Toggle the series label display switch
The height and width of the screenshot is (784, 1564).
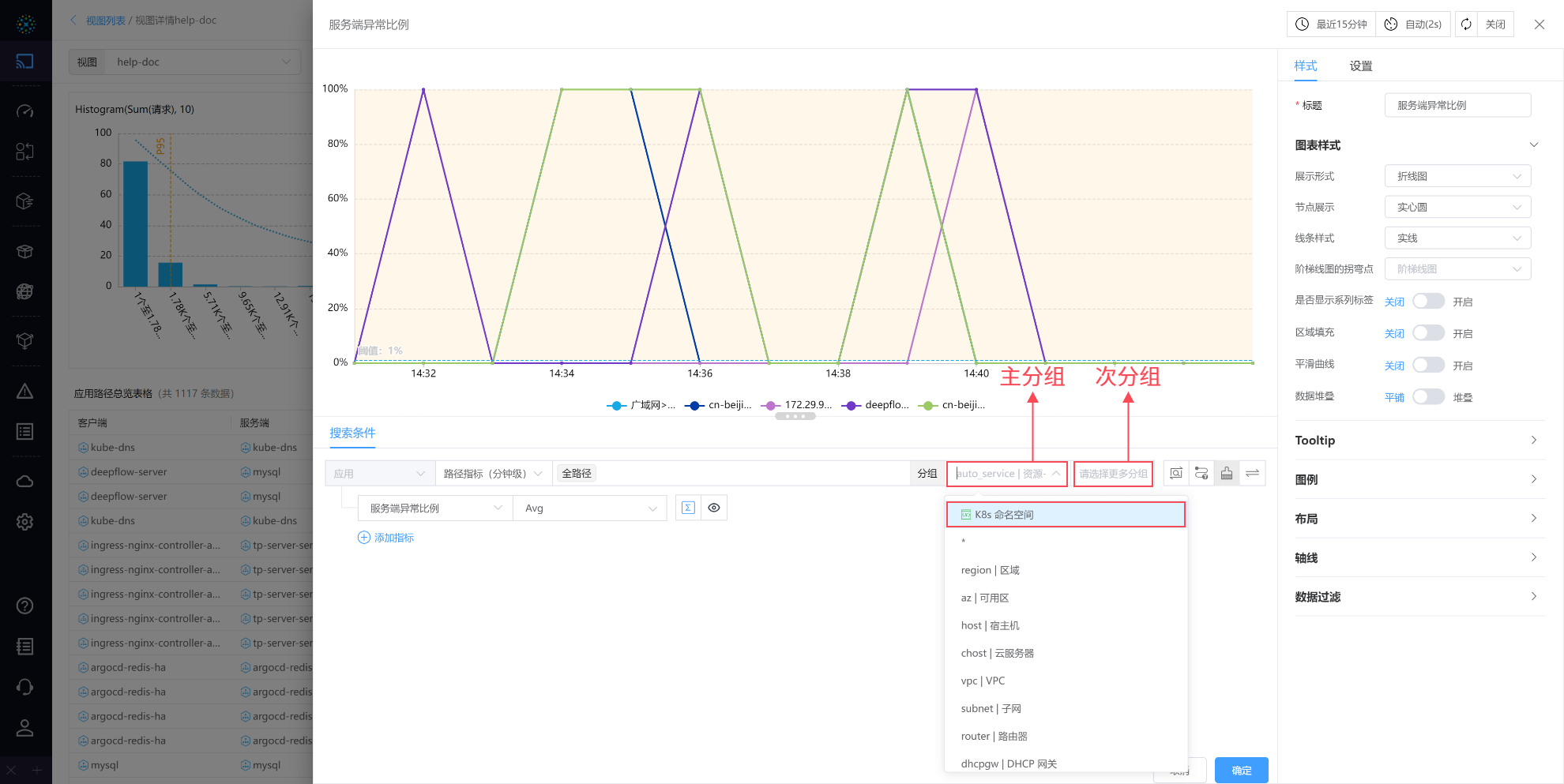(x=1427, y=301)
